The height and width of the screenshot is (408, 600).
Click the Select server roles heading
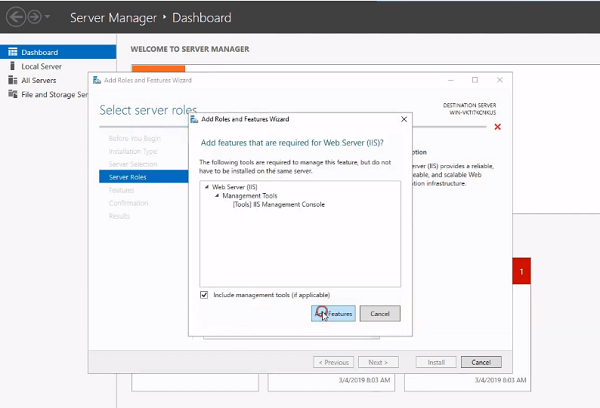pos(148,110)
